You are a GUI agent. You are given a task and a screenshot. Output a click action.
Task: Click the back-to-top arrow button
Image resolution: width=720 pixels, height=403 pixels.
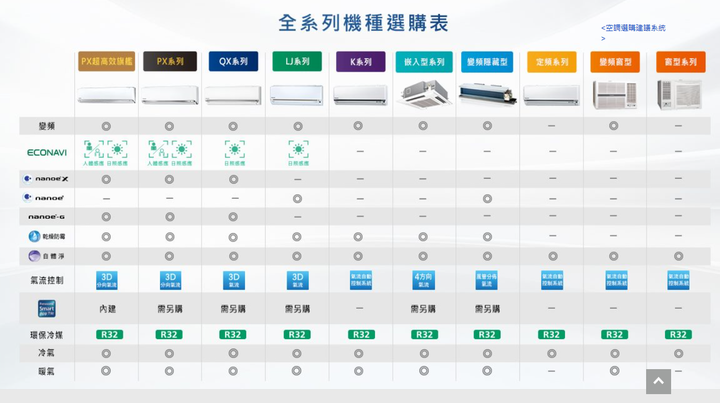click(x=658, y=381)
